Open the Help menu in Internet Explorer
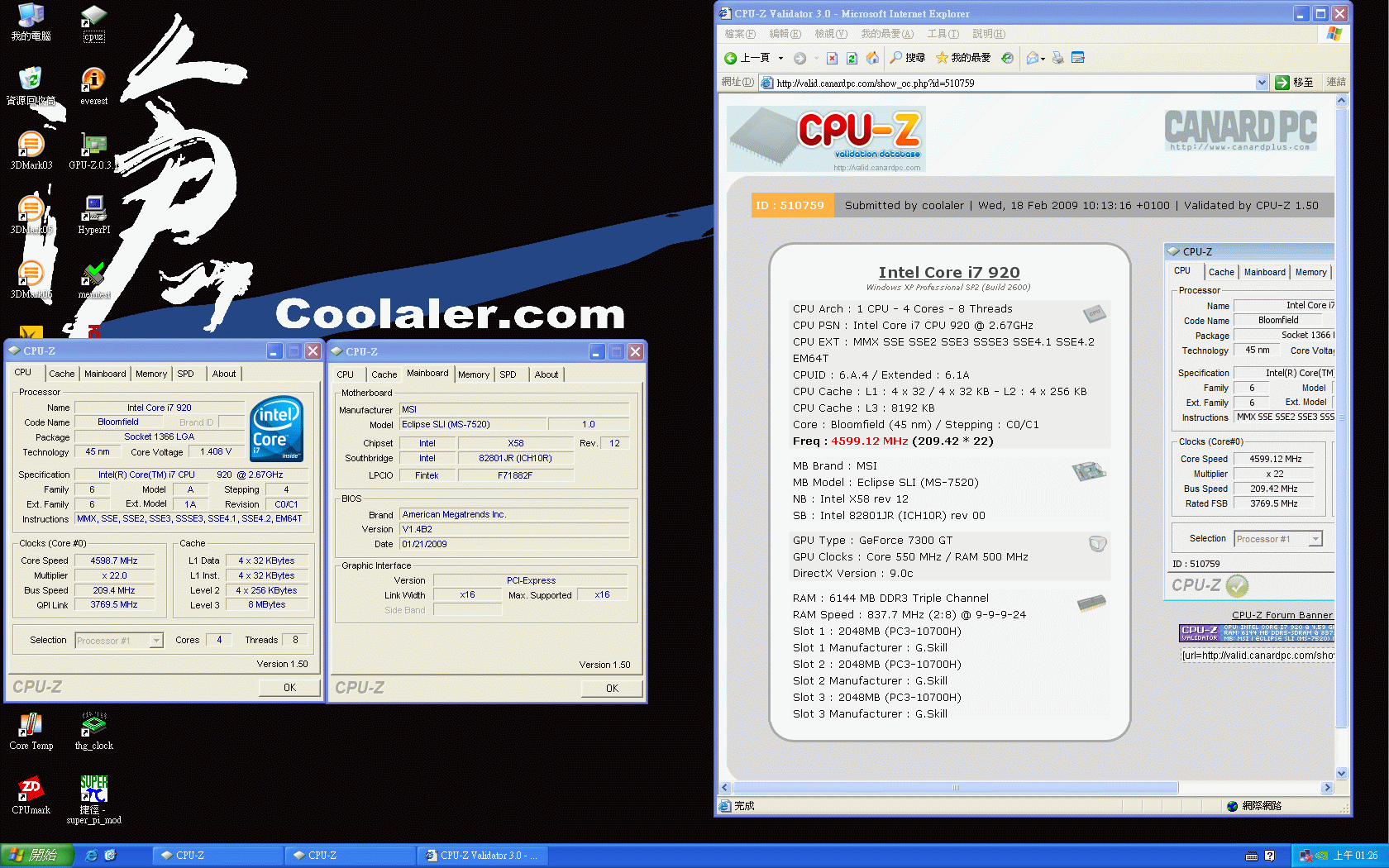The height and width of the screenshot is (868, 1389). (x=989, y=34)
